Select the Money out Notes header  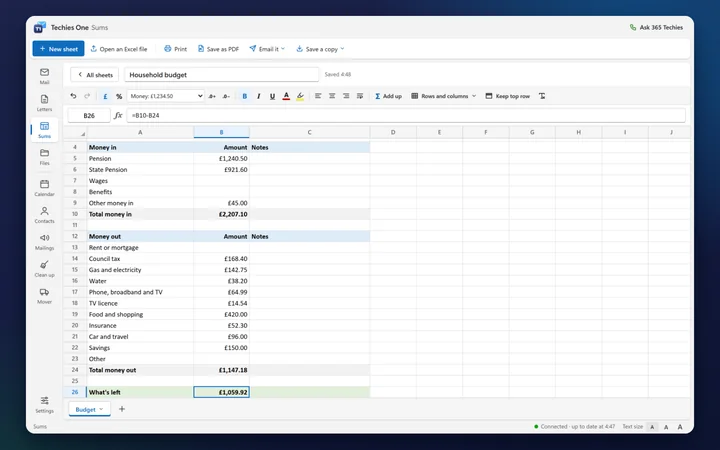tap(310, 236)
